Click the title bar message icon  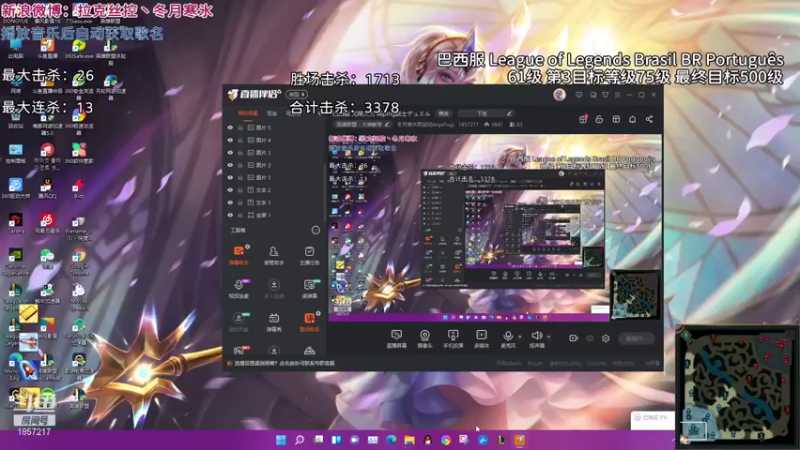click(579, 95)
